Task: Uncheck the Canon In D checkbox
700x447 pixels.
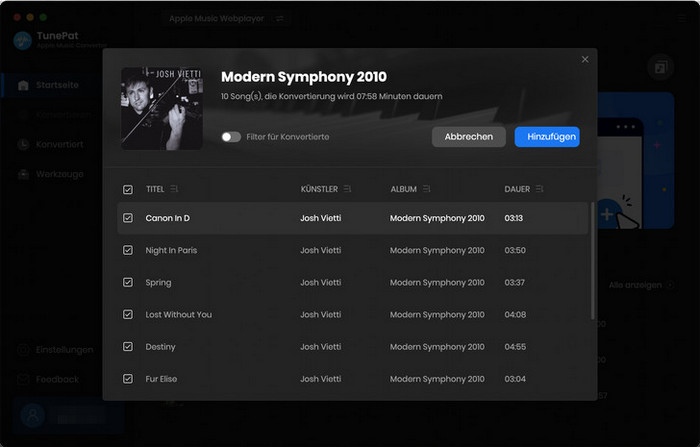Action: coord(128,218)
